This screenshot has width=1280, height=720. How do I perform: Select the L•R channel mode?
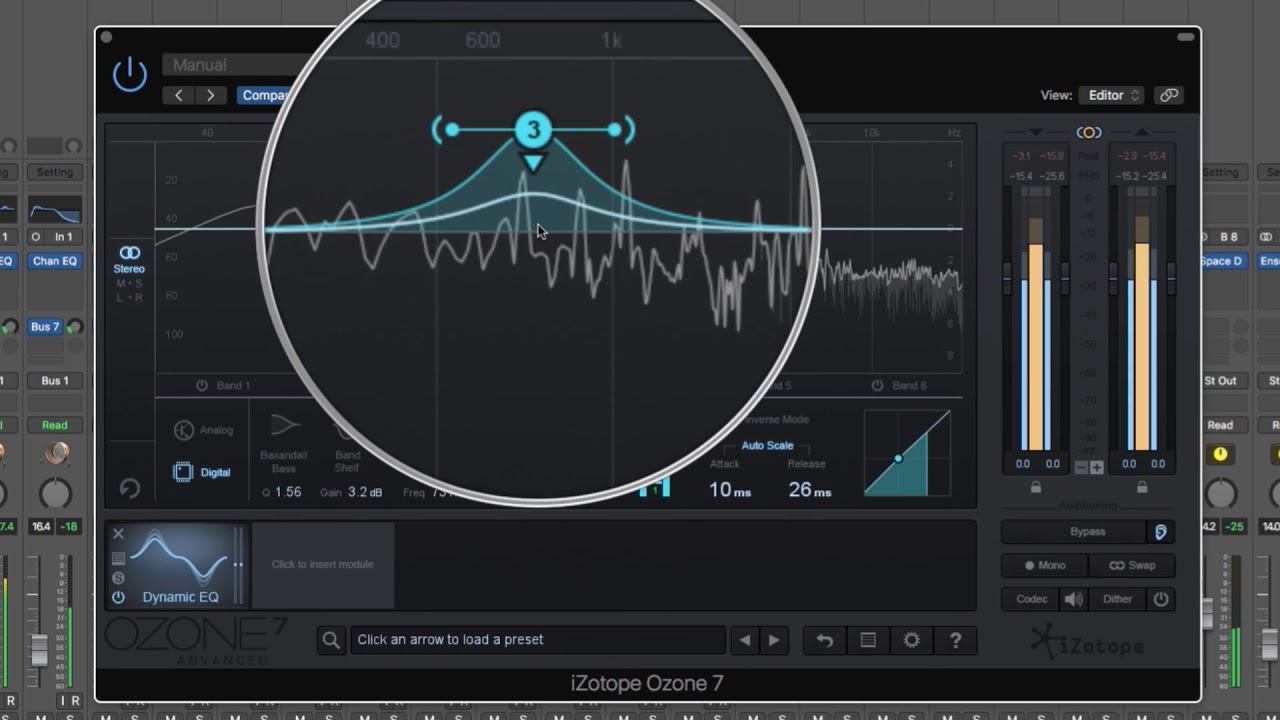[x=129, y=297]
